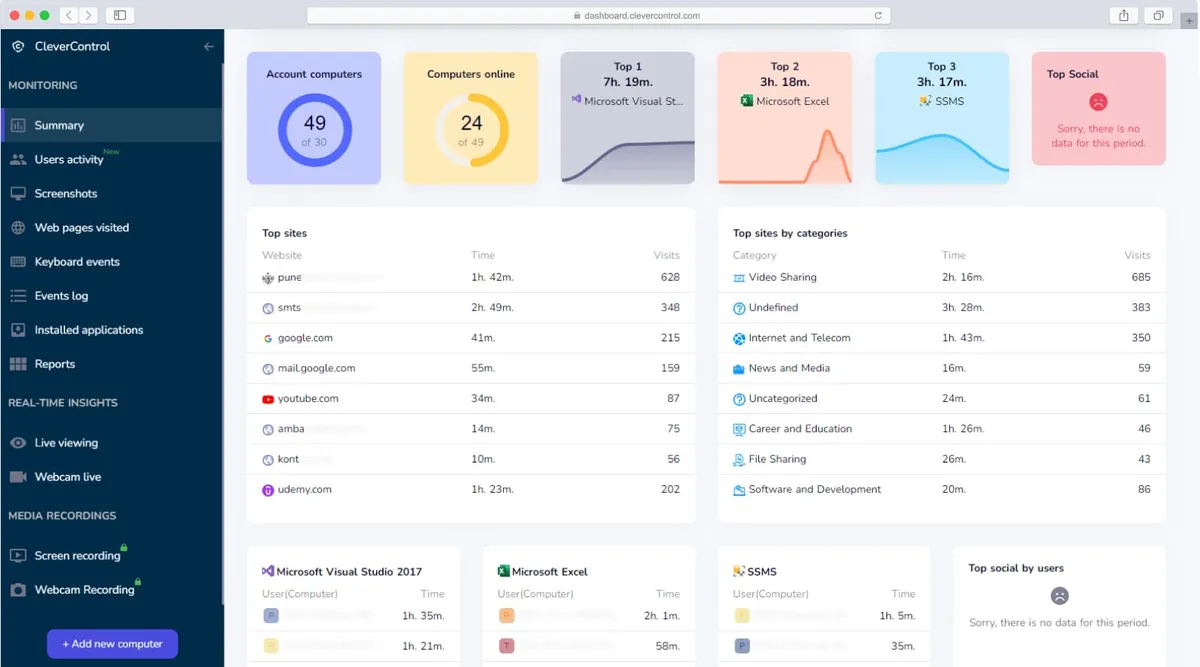
Task: Collapse the CleverControl sidebar
Action: click(x=209, y=45)
